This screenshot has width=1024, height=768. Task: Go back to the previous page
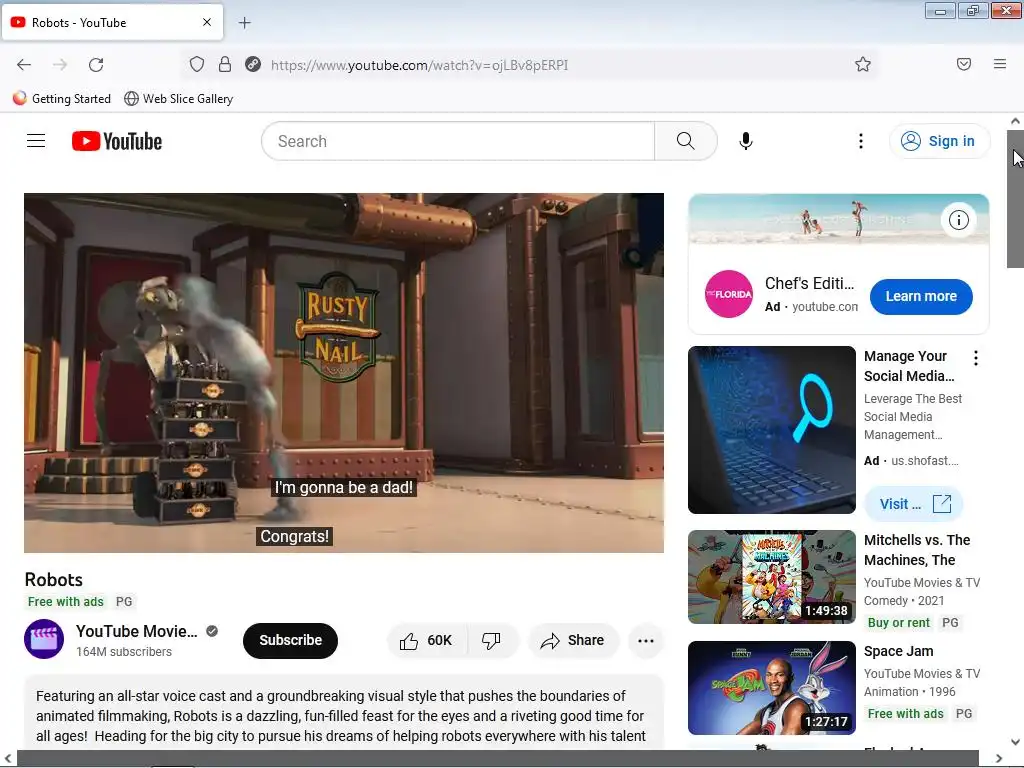coord(24,65)
